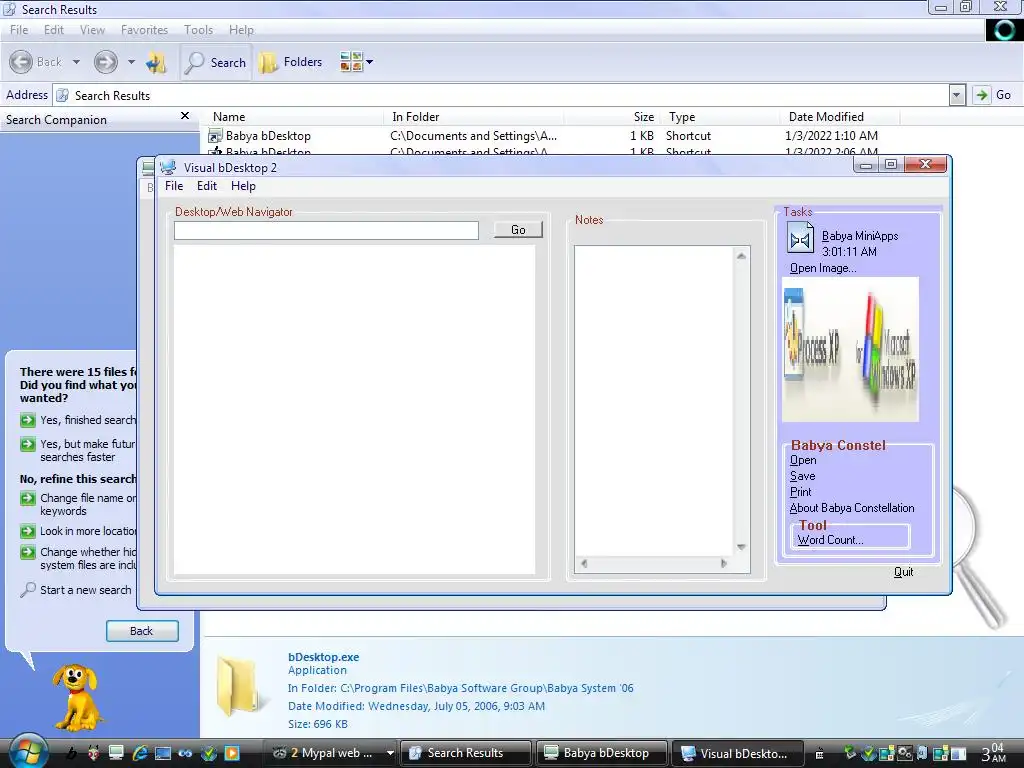Close the Search Companion pane
This screenshot has height=768, width=1024.
pyautogui.click(x=185, y=116)
